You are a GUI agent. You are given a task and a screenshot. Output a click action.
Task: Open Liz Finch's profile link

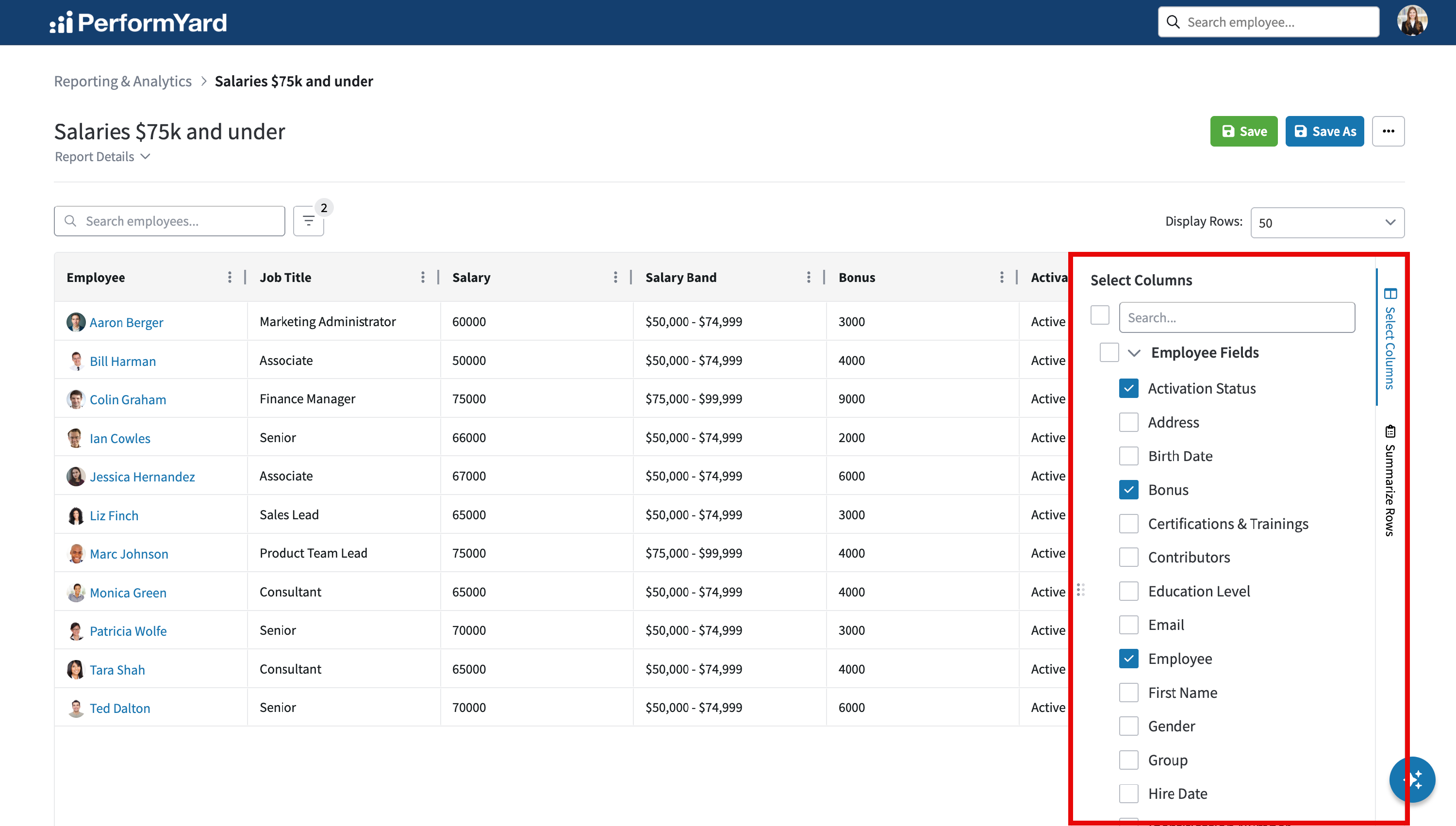114,516
